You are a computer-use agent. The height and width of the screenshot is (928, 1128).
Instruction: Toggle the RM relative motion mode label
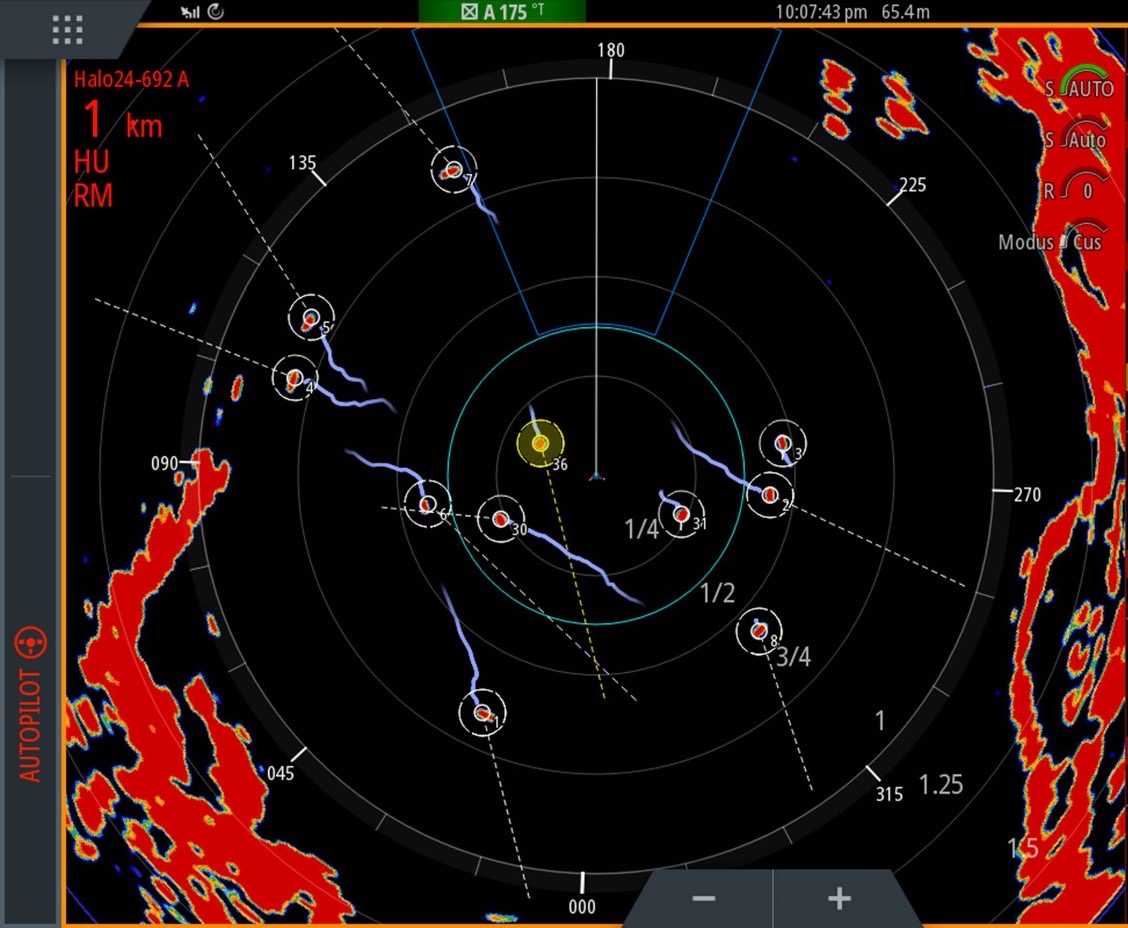[93, 196]
